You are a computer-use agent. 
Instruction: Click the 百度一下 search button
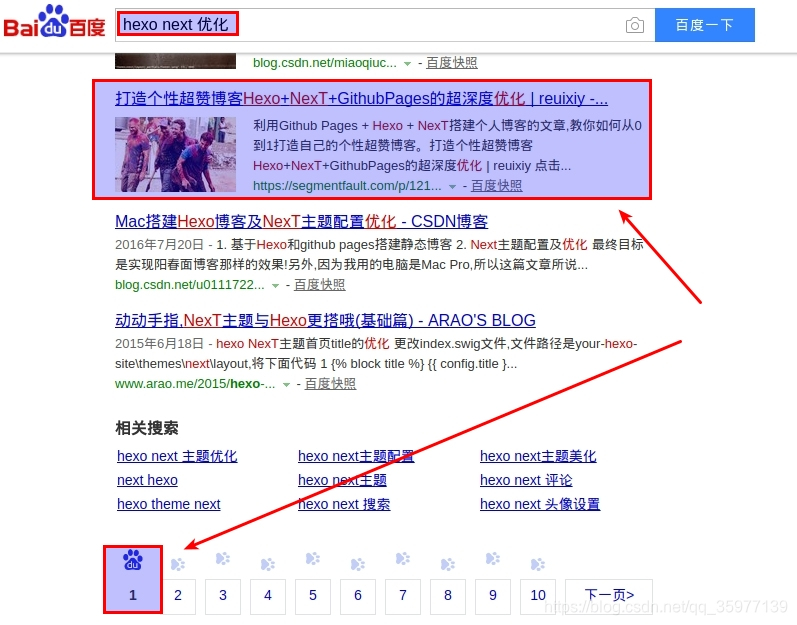[704, 25]
